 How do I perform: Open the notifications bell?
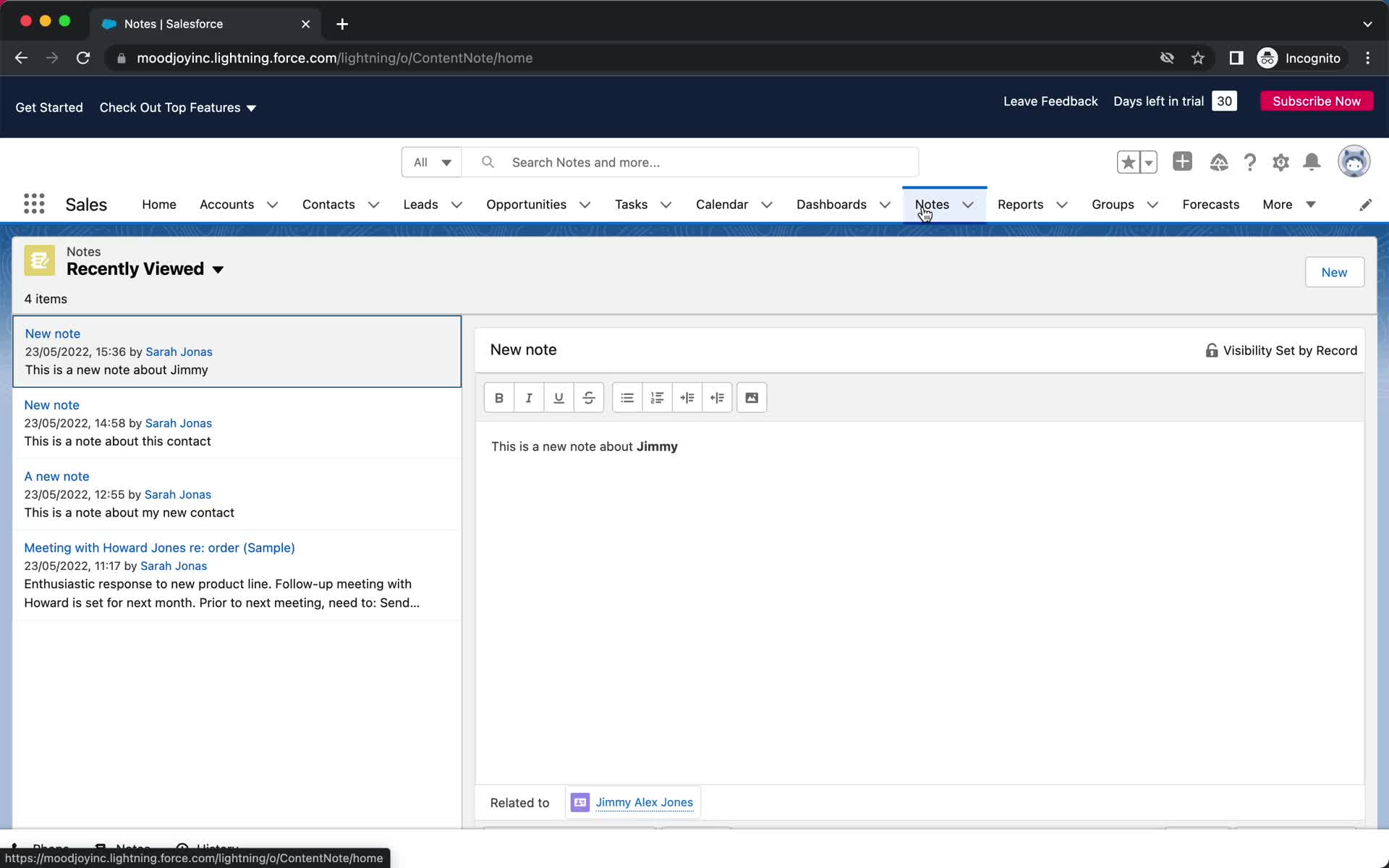coord(1312,162)
